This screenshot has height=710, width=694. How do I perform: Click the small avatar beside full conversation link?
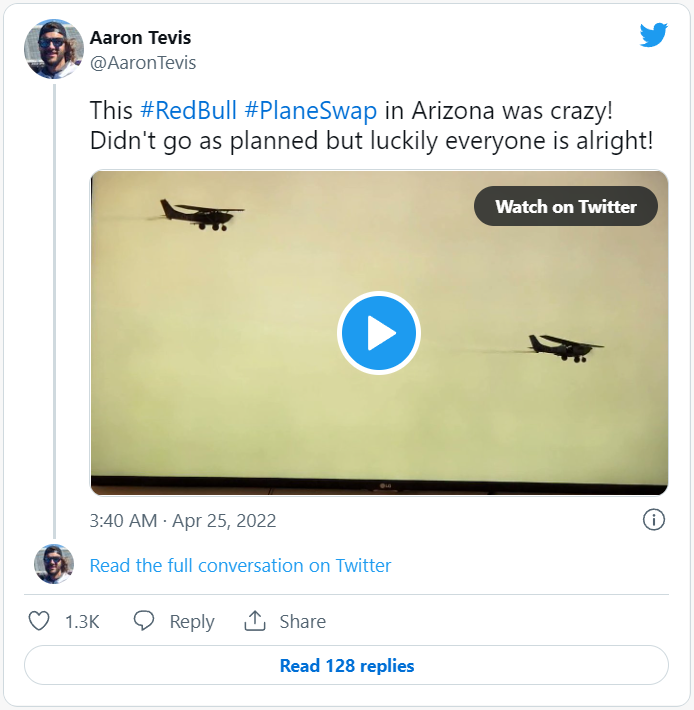[x=54, y=565]
